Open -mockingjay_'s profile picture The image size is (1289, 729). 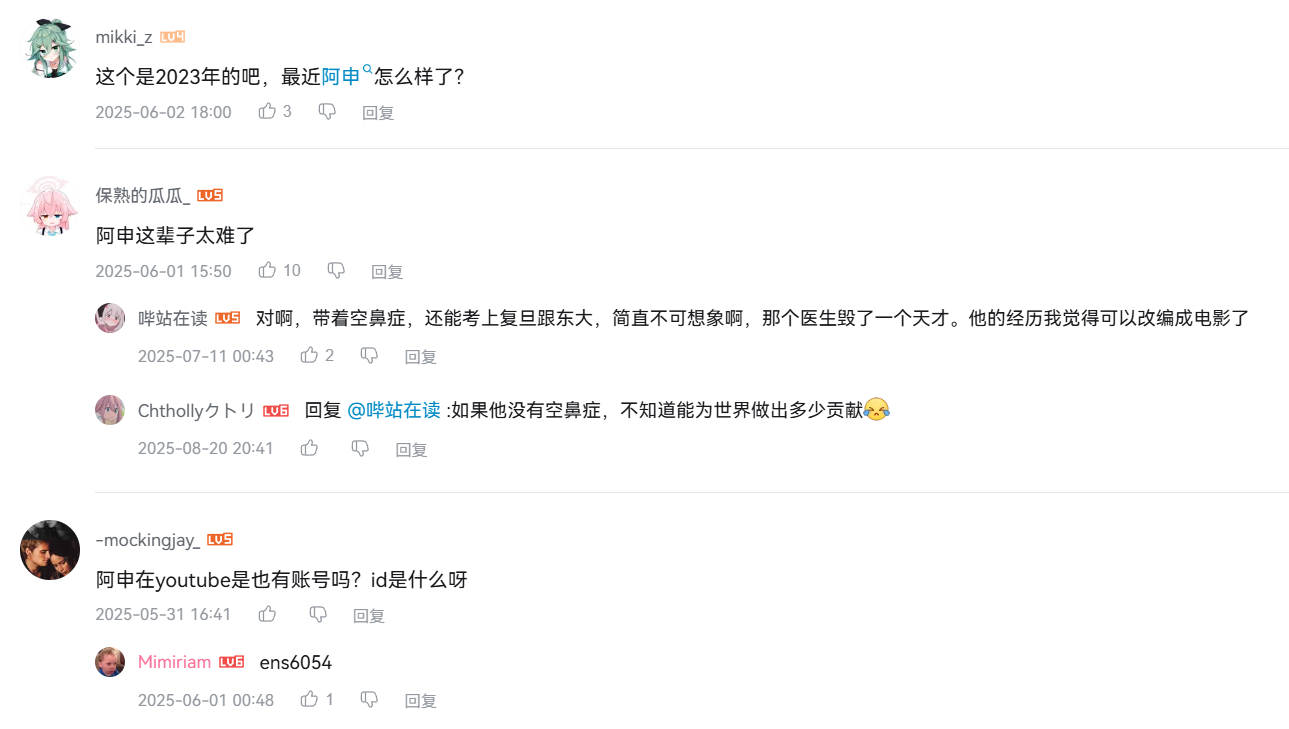tap(50, 550)
